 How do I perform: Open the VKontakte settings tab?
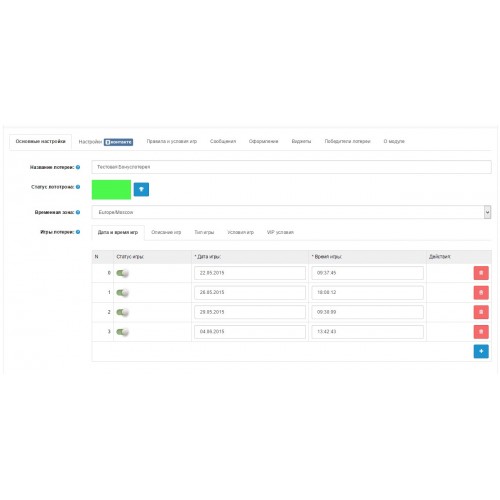tap(106, 142)
